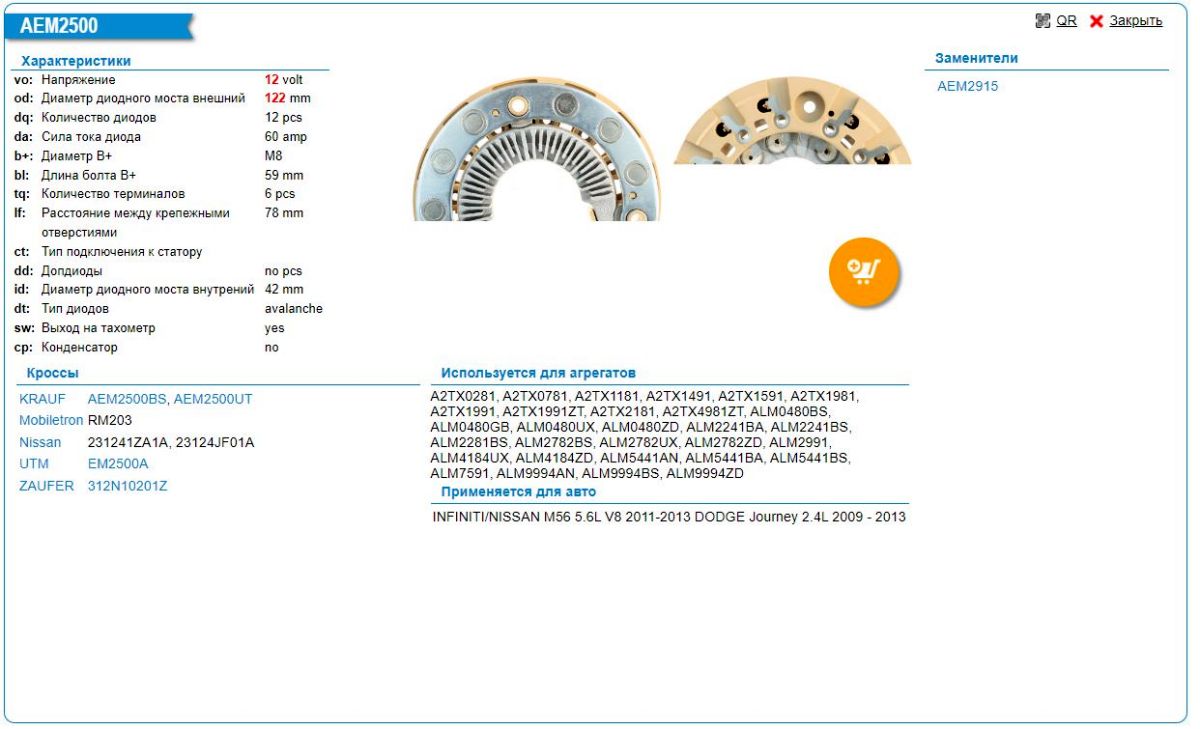Select the 42 mm inner diameter value
This screenshot has height=729, width=1200.
284,290
